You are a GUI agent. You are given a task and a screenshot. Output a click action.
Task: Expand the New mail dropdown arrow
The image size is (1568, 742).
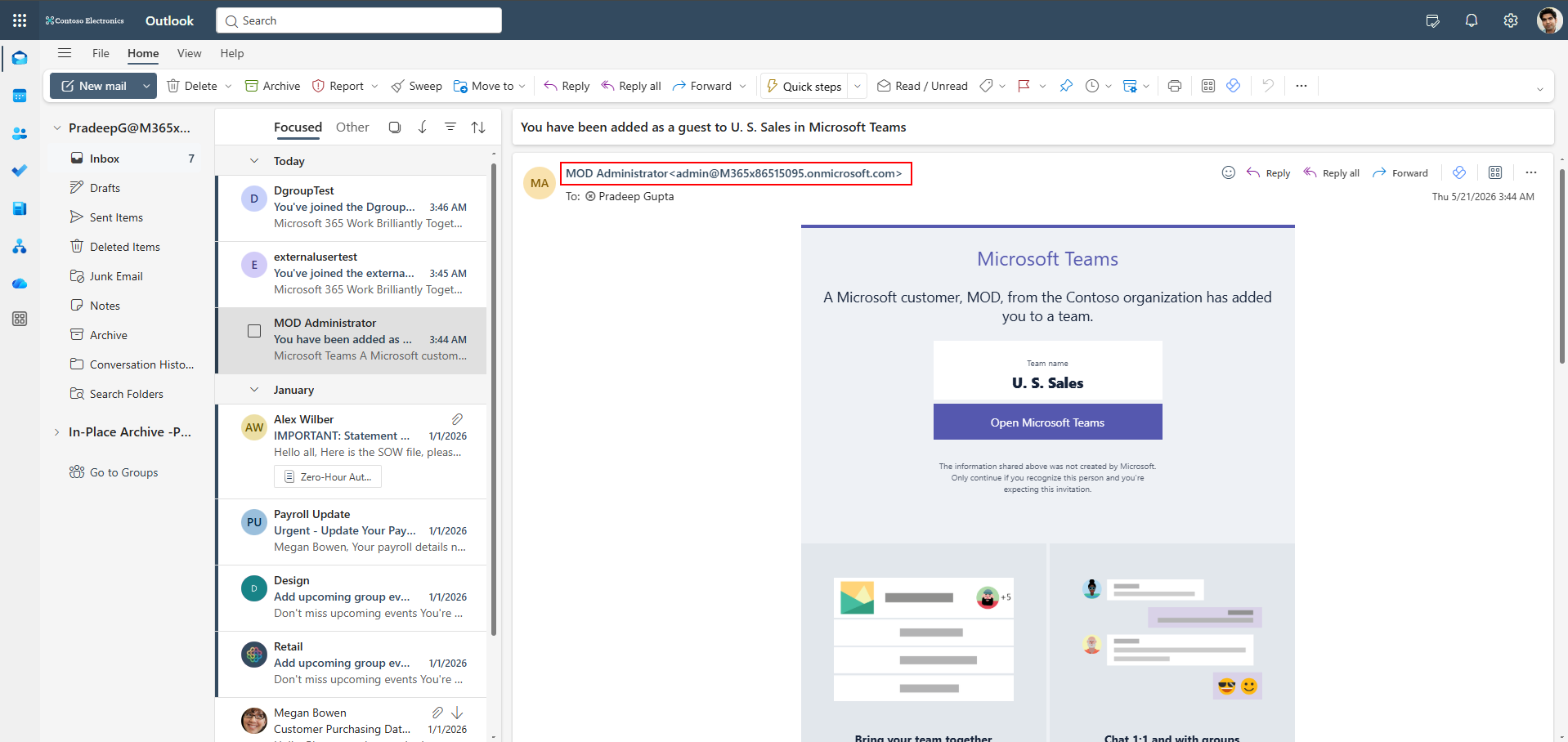coord(146,86)
